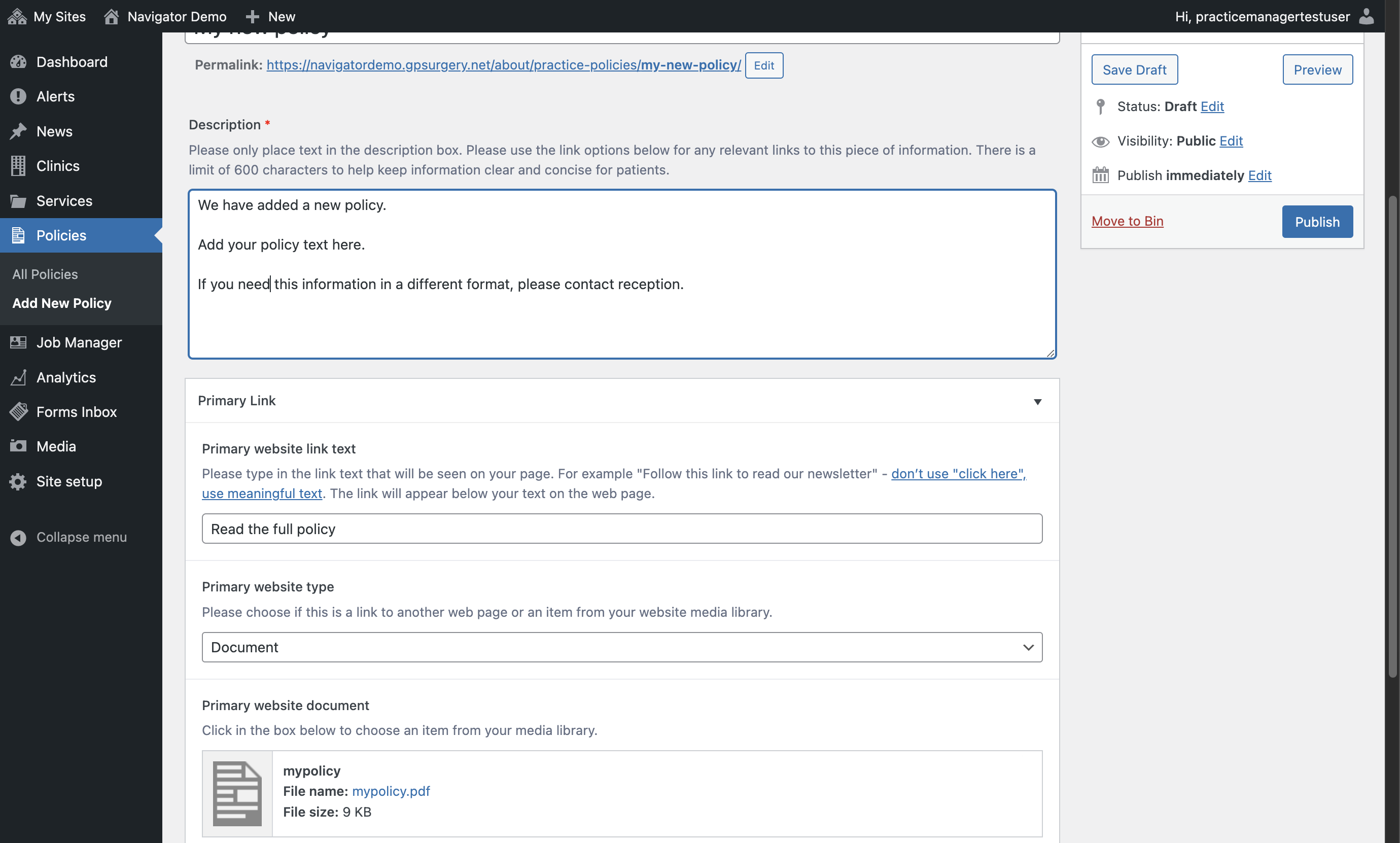Click Hi, practicemanagertestuser account text
This screenshot has height=843, width=1400.
tap(1262, 16)
